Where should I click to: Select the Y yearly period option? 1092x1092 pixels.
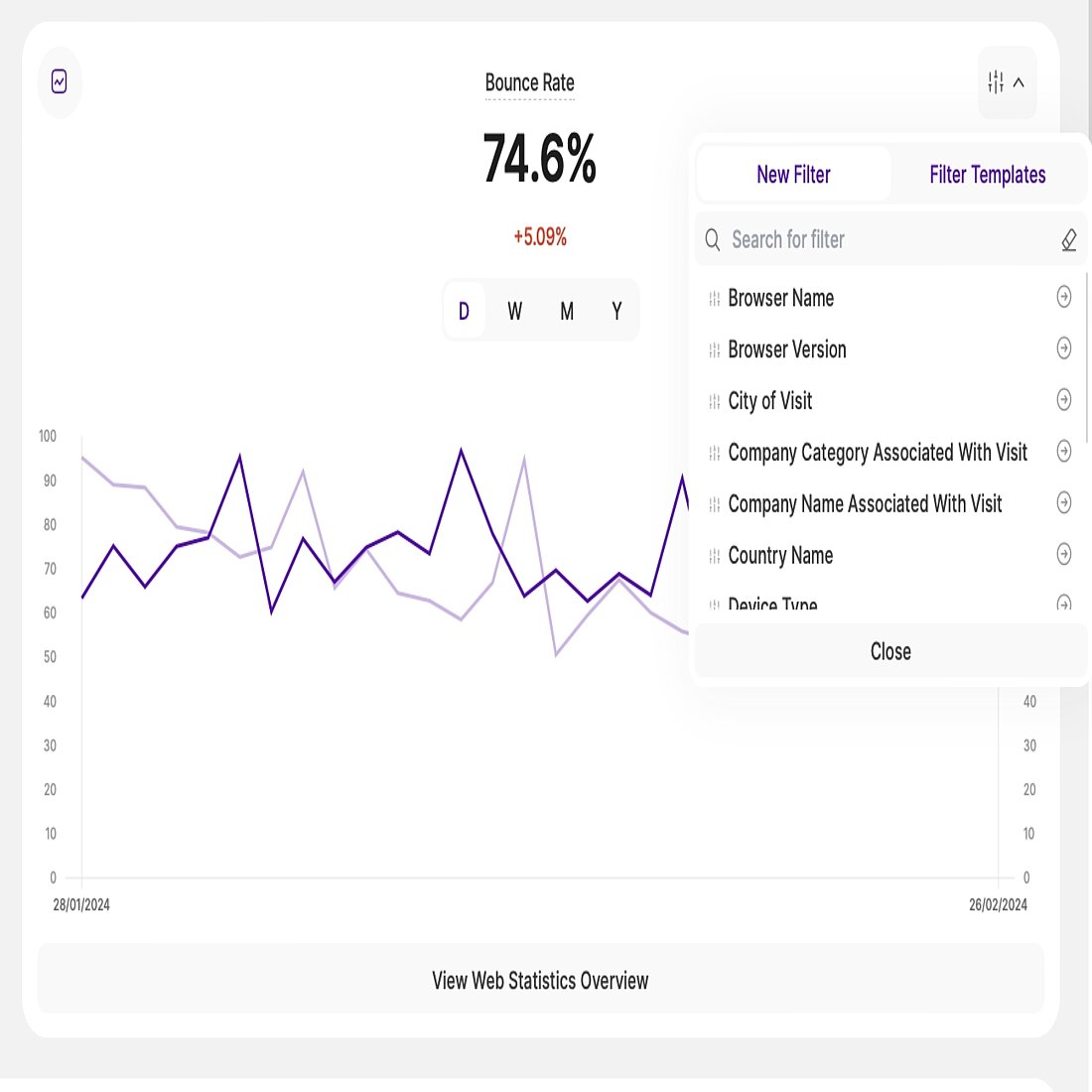(x=616, y=311)
